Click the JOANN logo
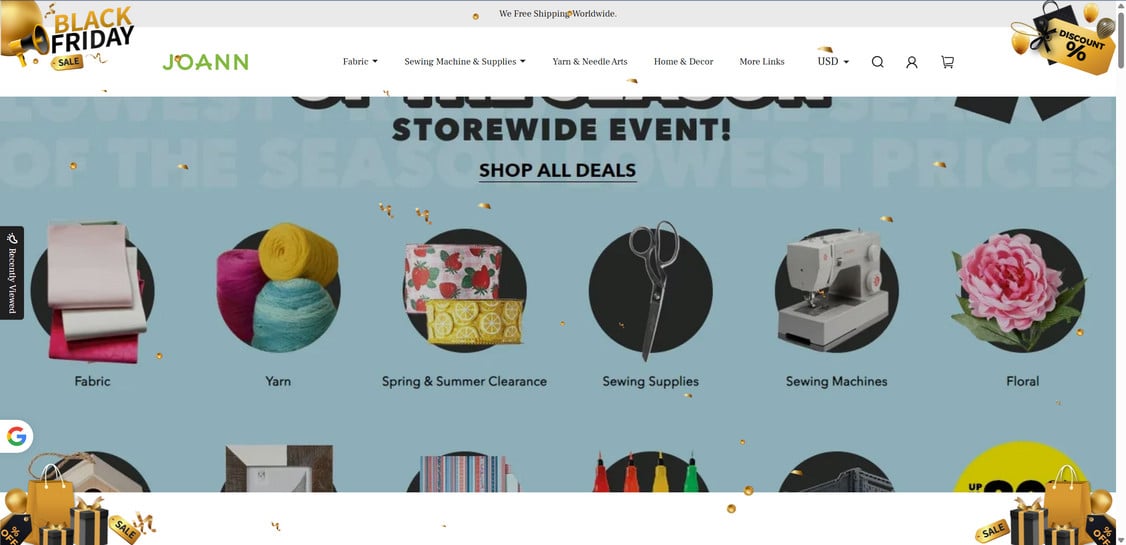The image size is (1126, 545). click(x=205, y=62)
